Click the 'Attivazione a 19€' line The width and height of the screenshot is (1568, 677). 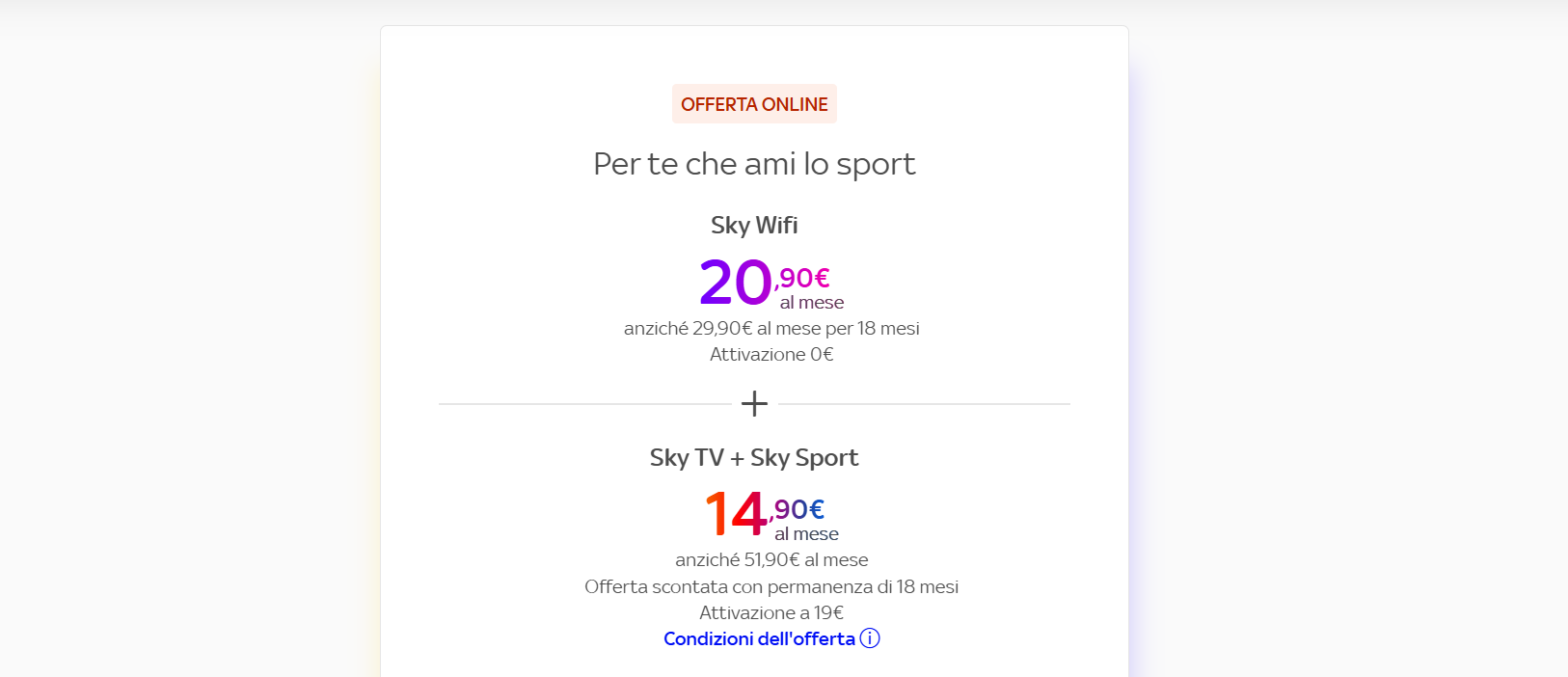(771, 612)
